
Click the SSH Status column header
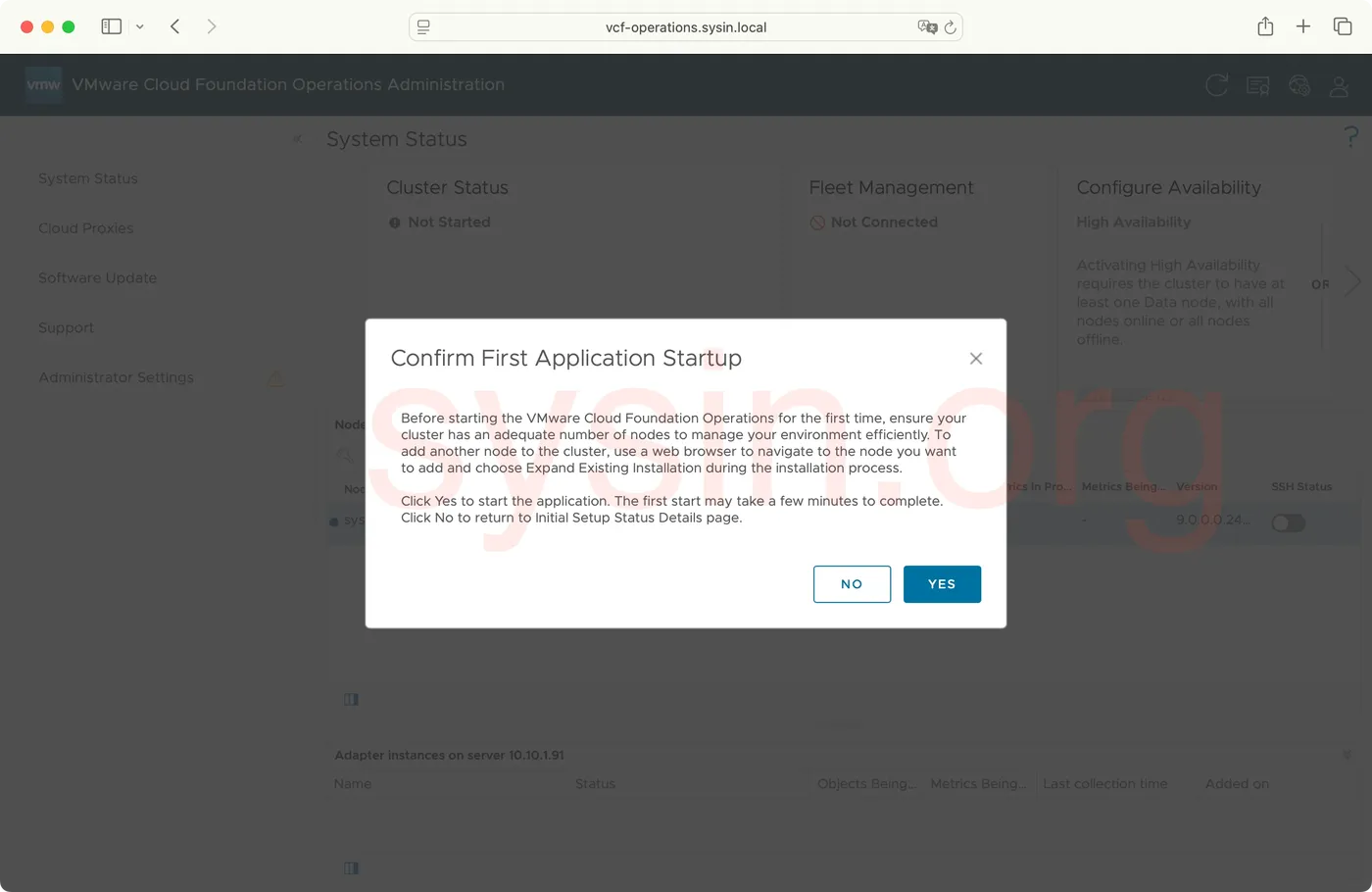point(1301,487)
